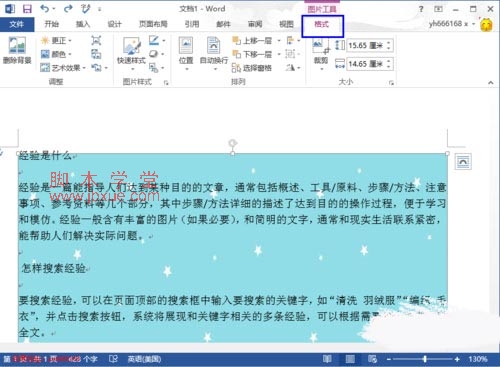Click the zoom in plus button
This screenshot has height=367, width=500.
pyautogui.click(x=457, y=359)
